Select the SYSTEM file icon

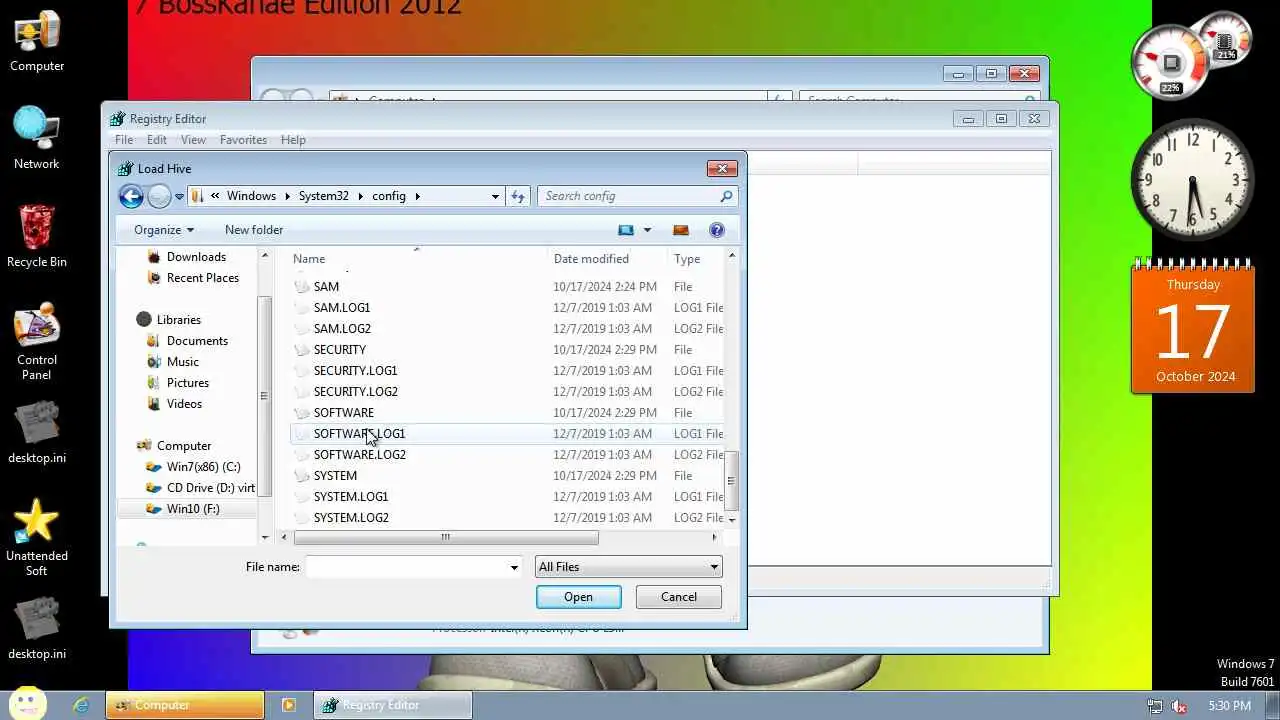(302, 476)
